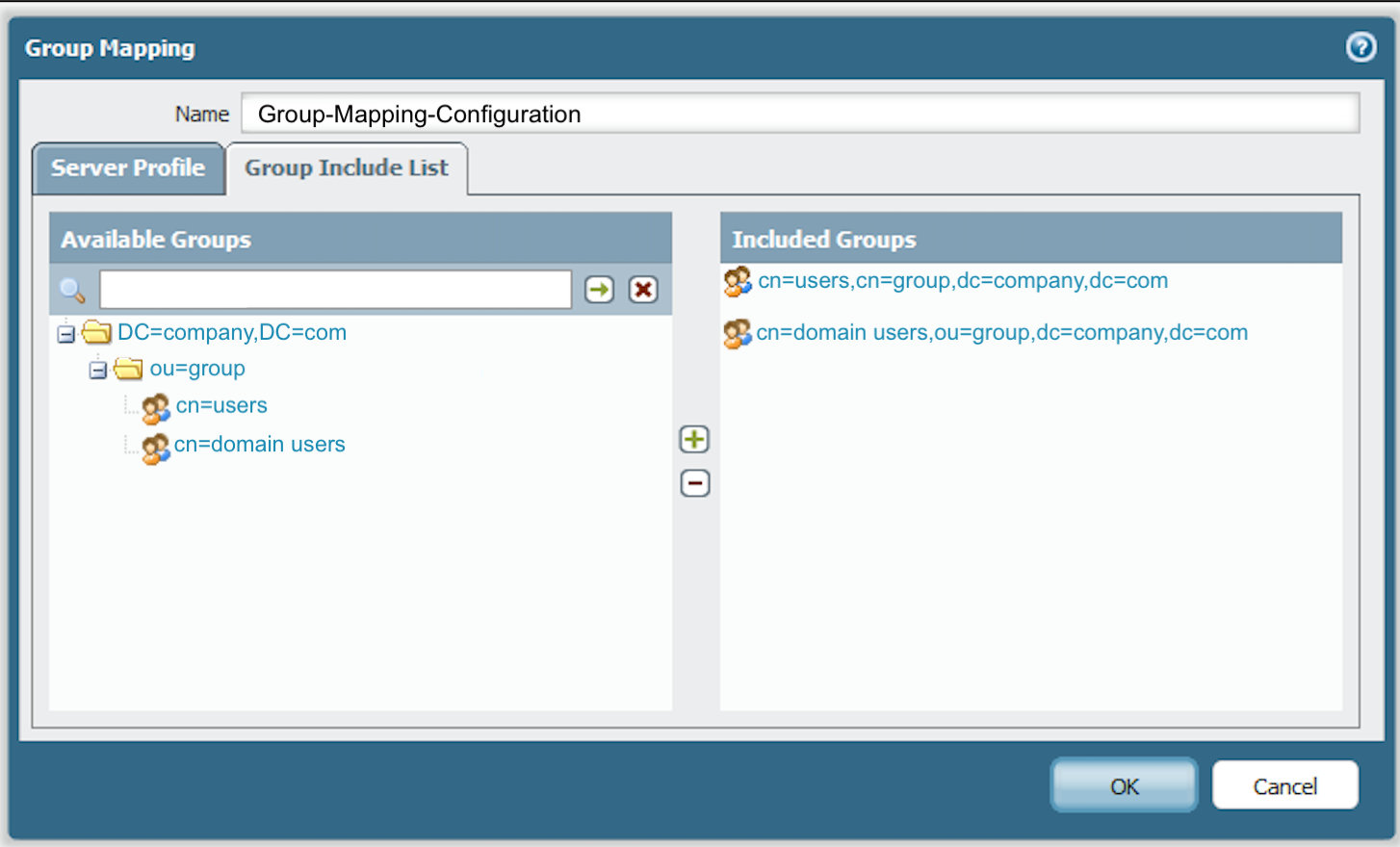Select cn=domain users,ou=group entry in Included Groups
This screenshot has width=1400, height=847.
[1001, 332]
